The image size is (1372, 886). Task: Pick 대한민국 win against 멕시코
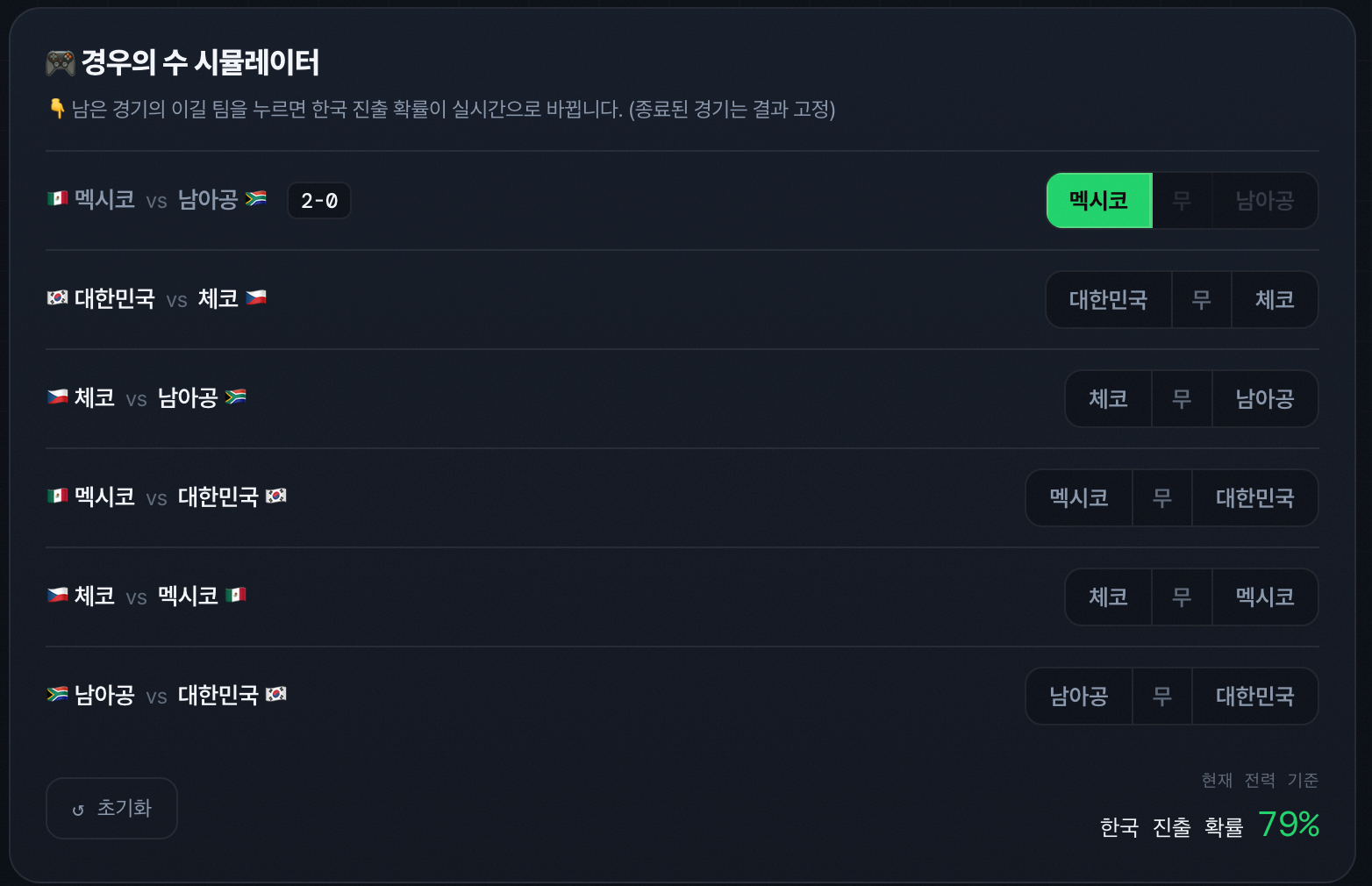[x=1255, y=498]
